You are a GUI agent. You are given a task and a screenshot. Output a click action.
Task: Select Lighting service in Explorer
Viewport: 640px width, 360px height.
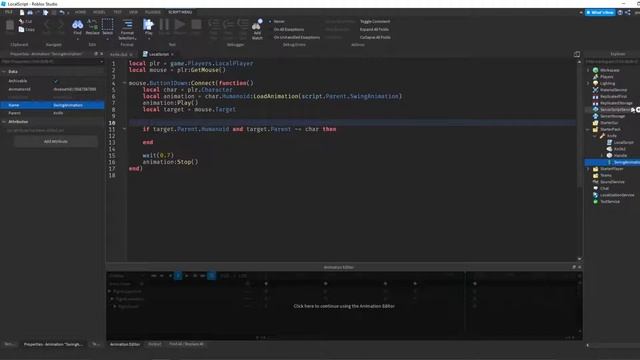click(x=607, y=83)
